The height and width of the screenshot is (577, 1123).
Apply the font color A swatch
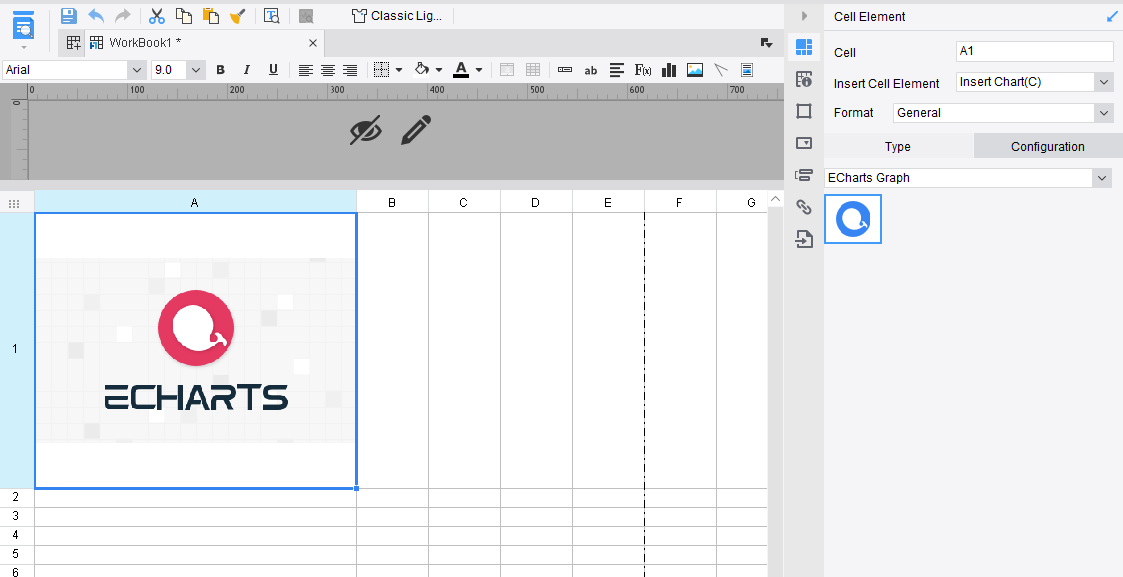point(461,69)
